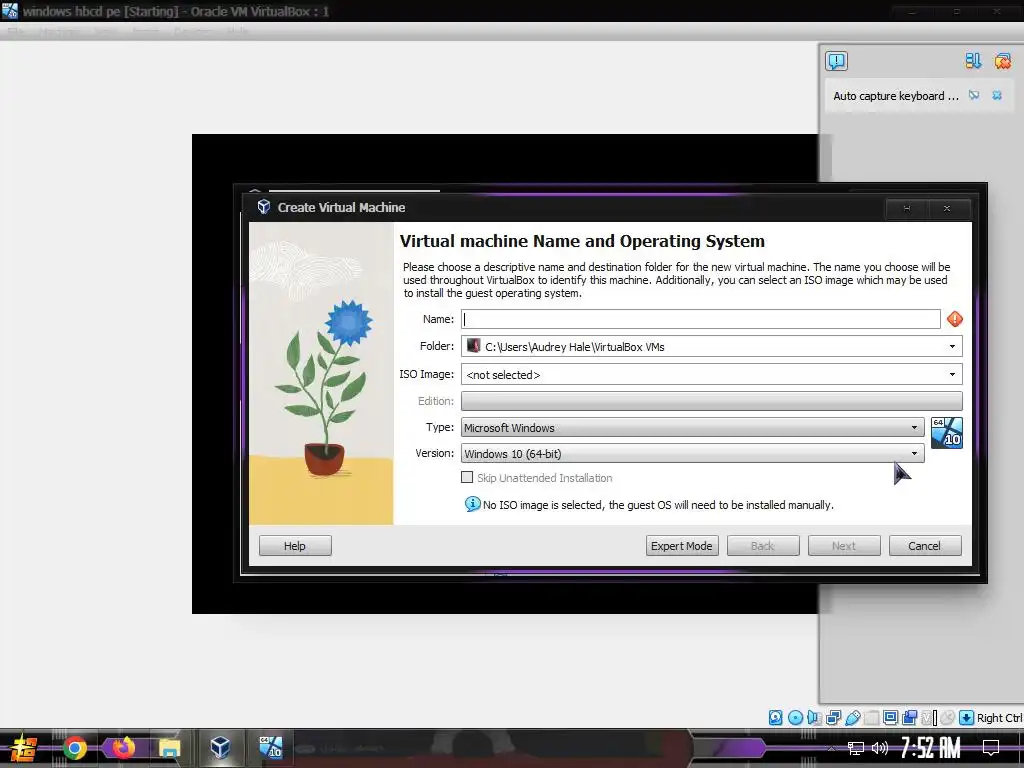Click the Right Ctrl host key label
Image resolution: width=1024 pixels, height=768 pixels.
click(x=999, y=718)
